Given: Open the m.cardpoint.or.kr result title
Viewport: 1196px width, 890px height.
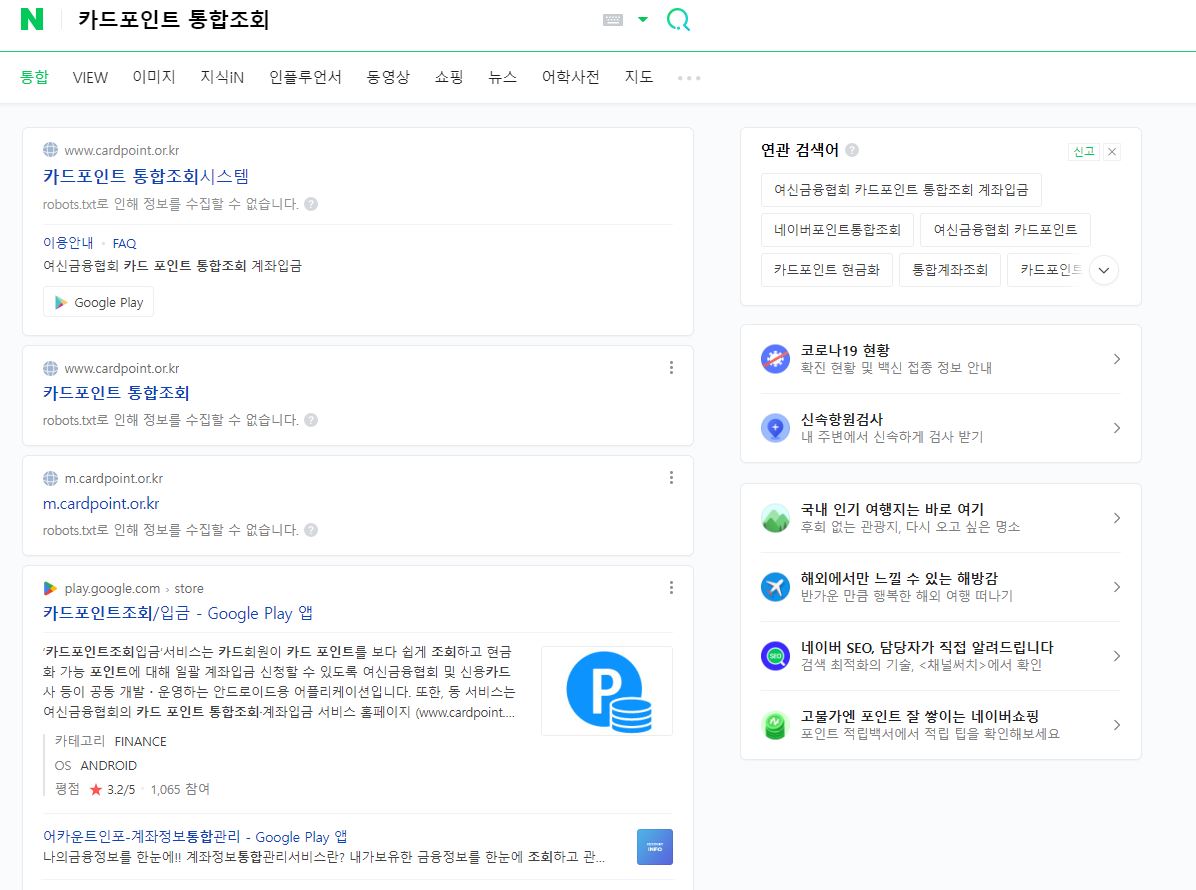Looking at the screenshot, I should [x=101, y=503].
